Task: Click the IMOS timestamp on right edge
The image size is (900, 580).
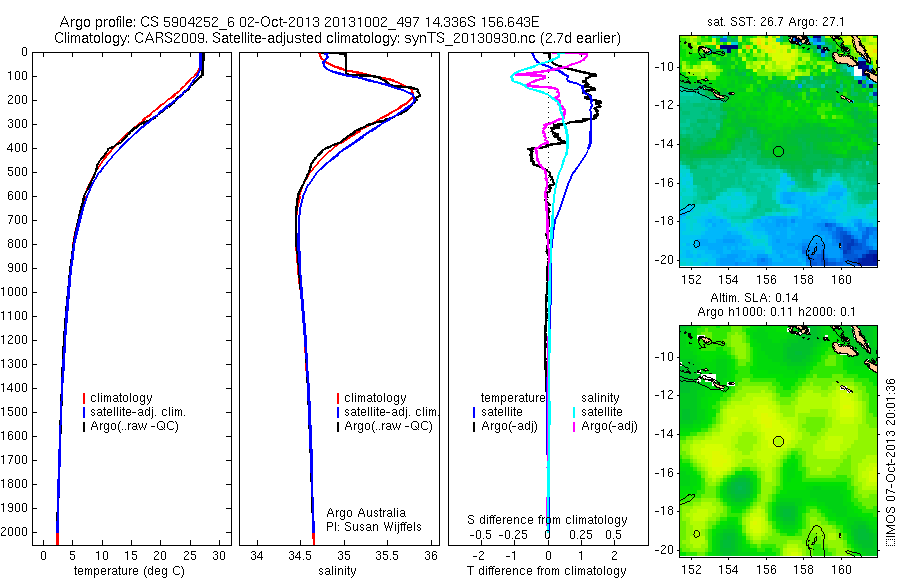Action: [x=890, y=461]
